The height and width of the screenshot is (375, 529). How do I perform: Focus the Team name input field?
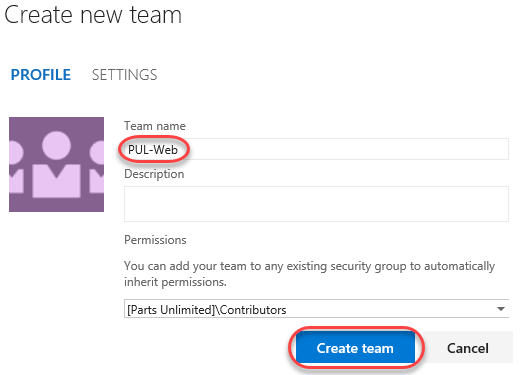pos(316,149)
